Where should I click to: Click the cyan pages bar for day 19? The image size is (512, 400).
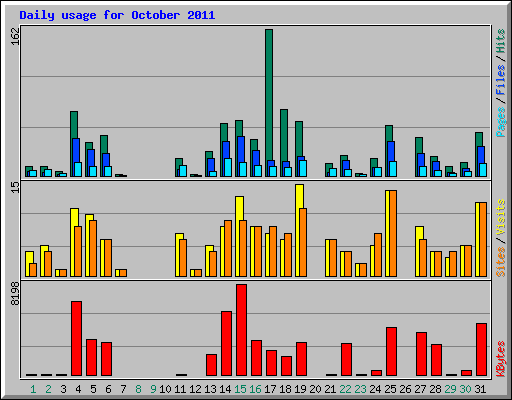click(303, 168)
